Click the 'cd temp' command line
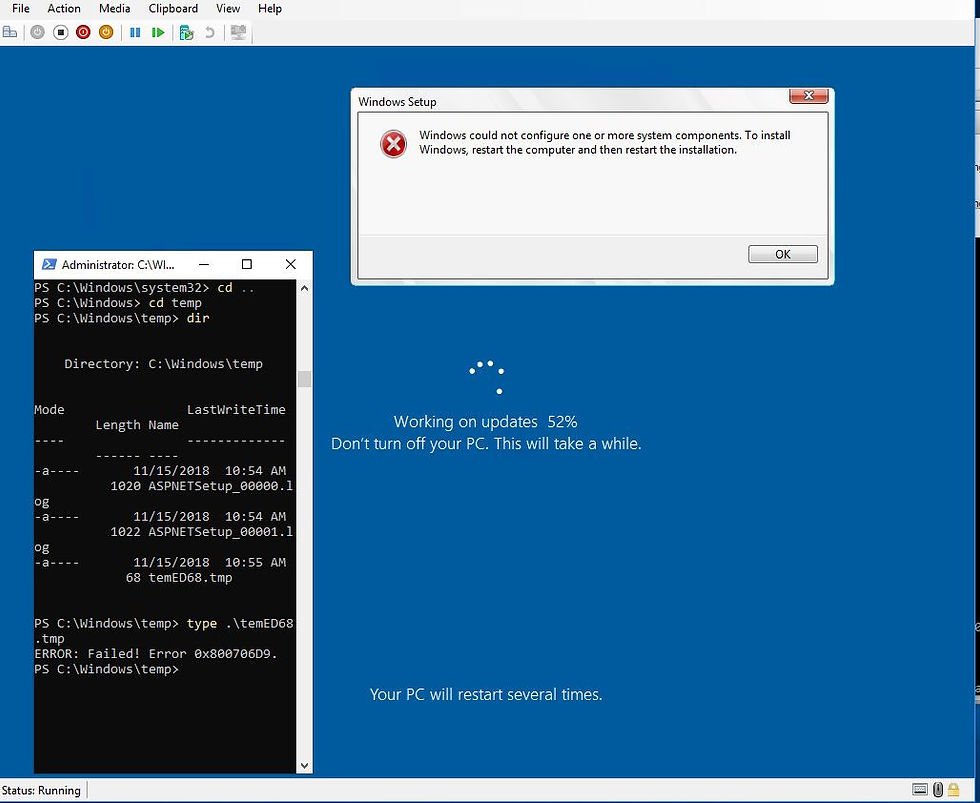This screenshot has height=803, width=980. (x=118, y=303)
